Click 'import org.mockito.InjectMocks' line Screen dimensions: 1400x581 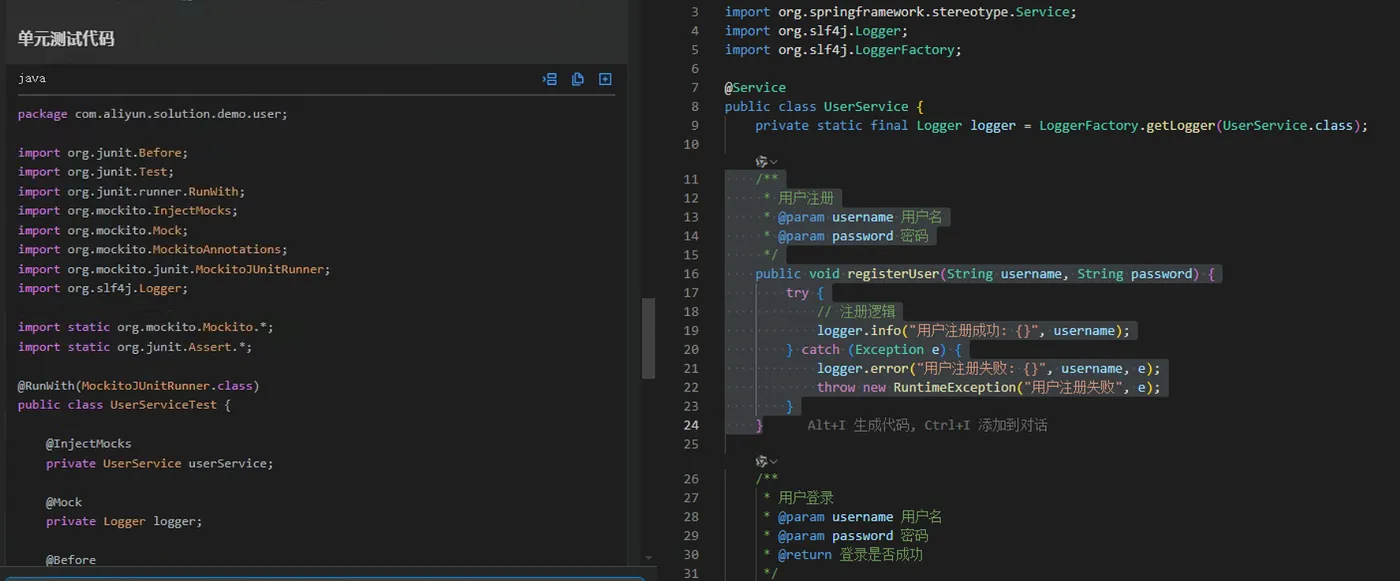(x=128, y=211)
